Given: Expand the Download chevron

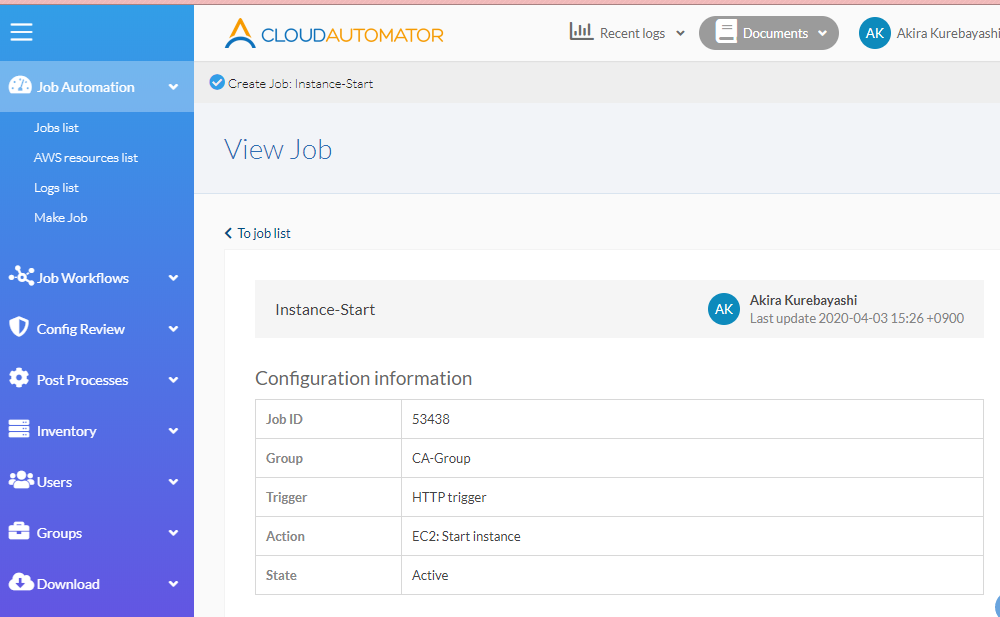Looking at the screenshot, I should pos(173,584).
